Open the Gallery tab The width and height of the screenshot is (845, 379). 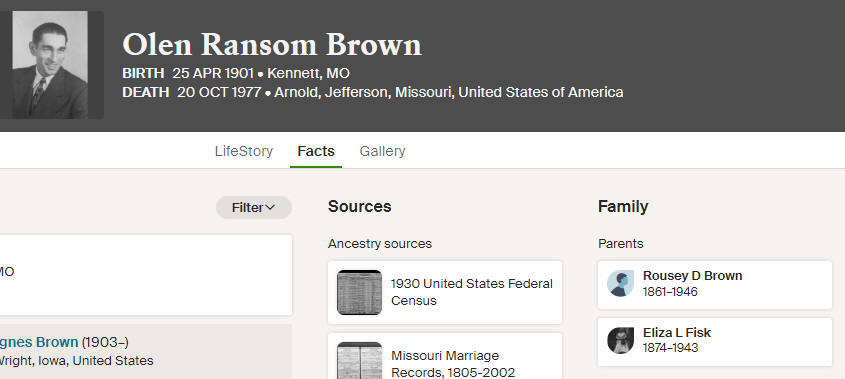click(x=383, y=151)
